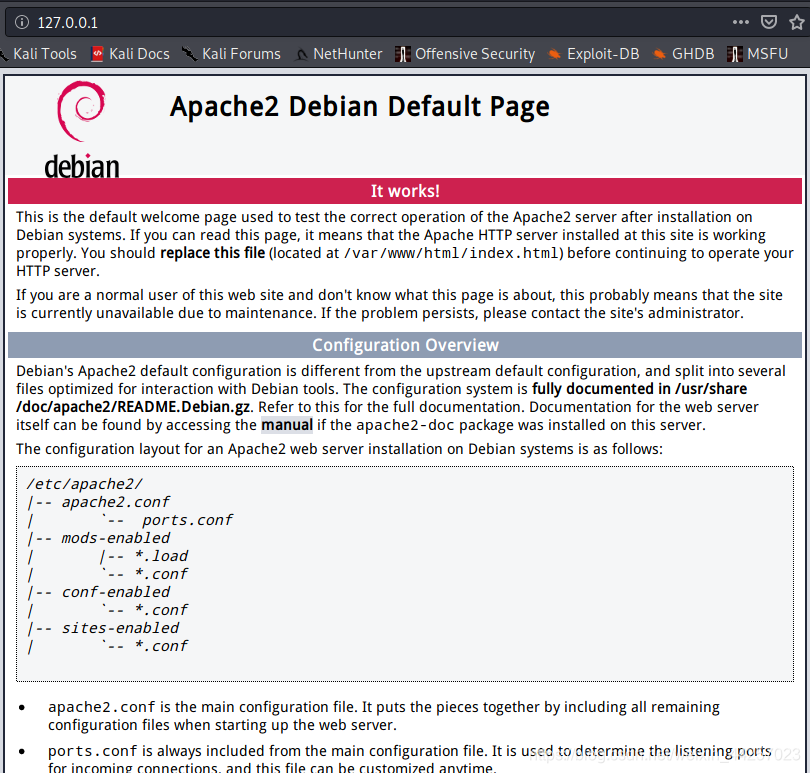Click '*.load' in the config tree
The height and width of the screenshot is (773, 810).
click(161, 556)
